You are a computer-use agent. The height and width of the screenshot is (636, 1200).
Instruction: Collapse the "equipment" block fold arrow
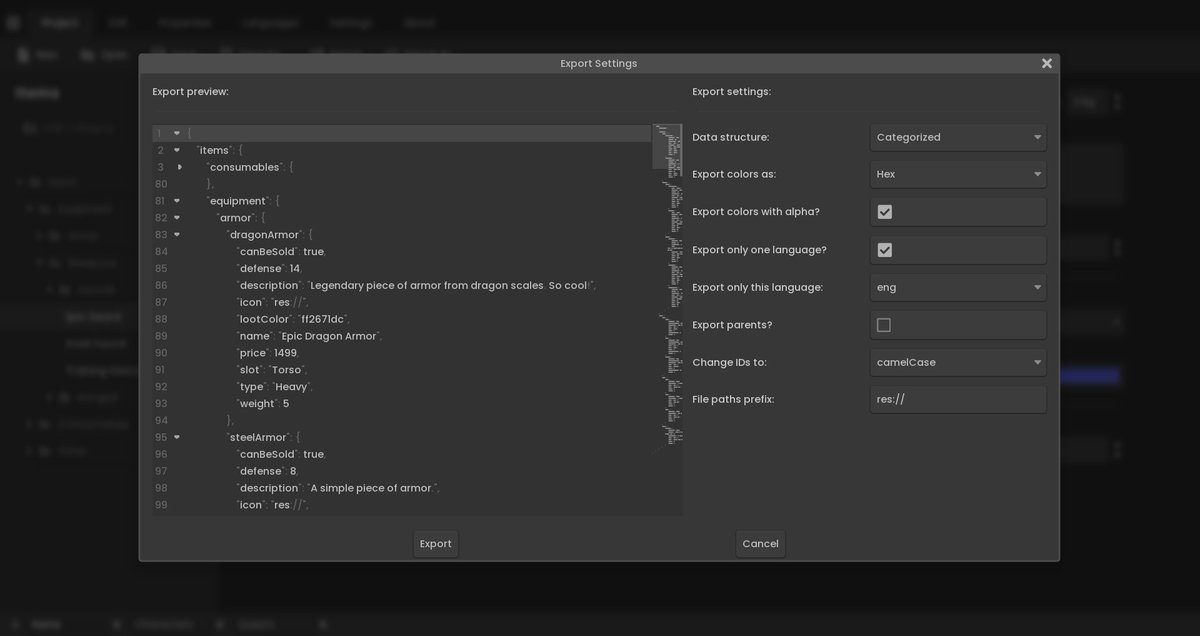point(177,201)
